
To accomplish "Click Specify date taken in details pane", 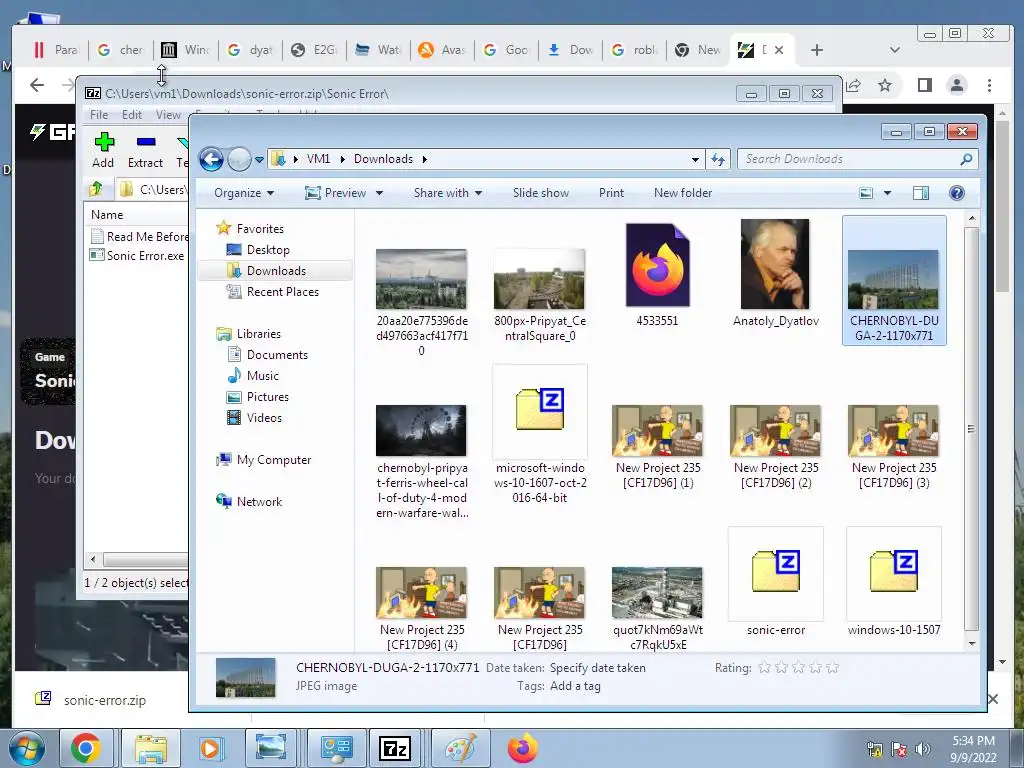I will [x=598, y=668].
